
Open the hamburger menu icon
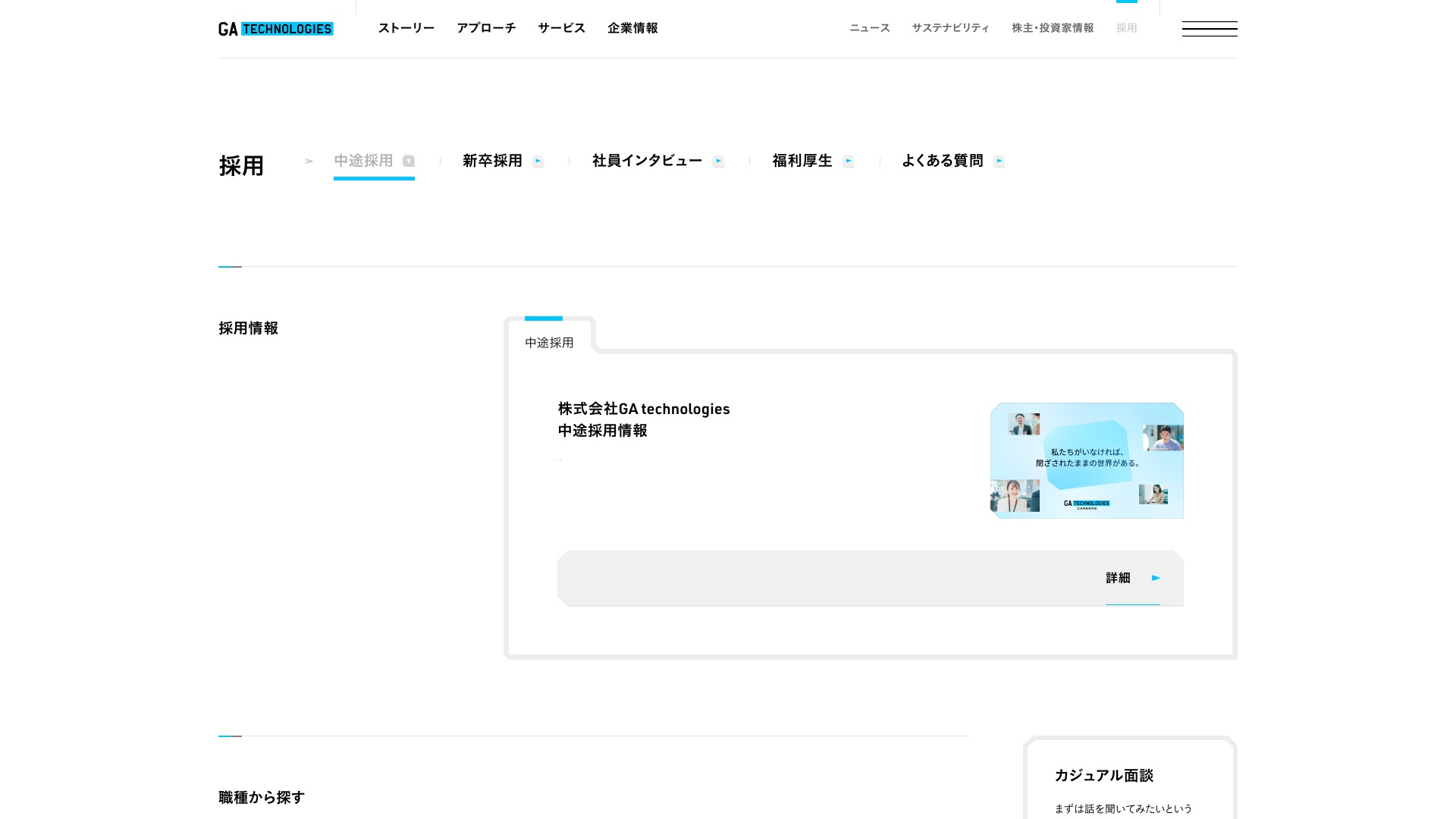tap(1210, 29)
